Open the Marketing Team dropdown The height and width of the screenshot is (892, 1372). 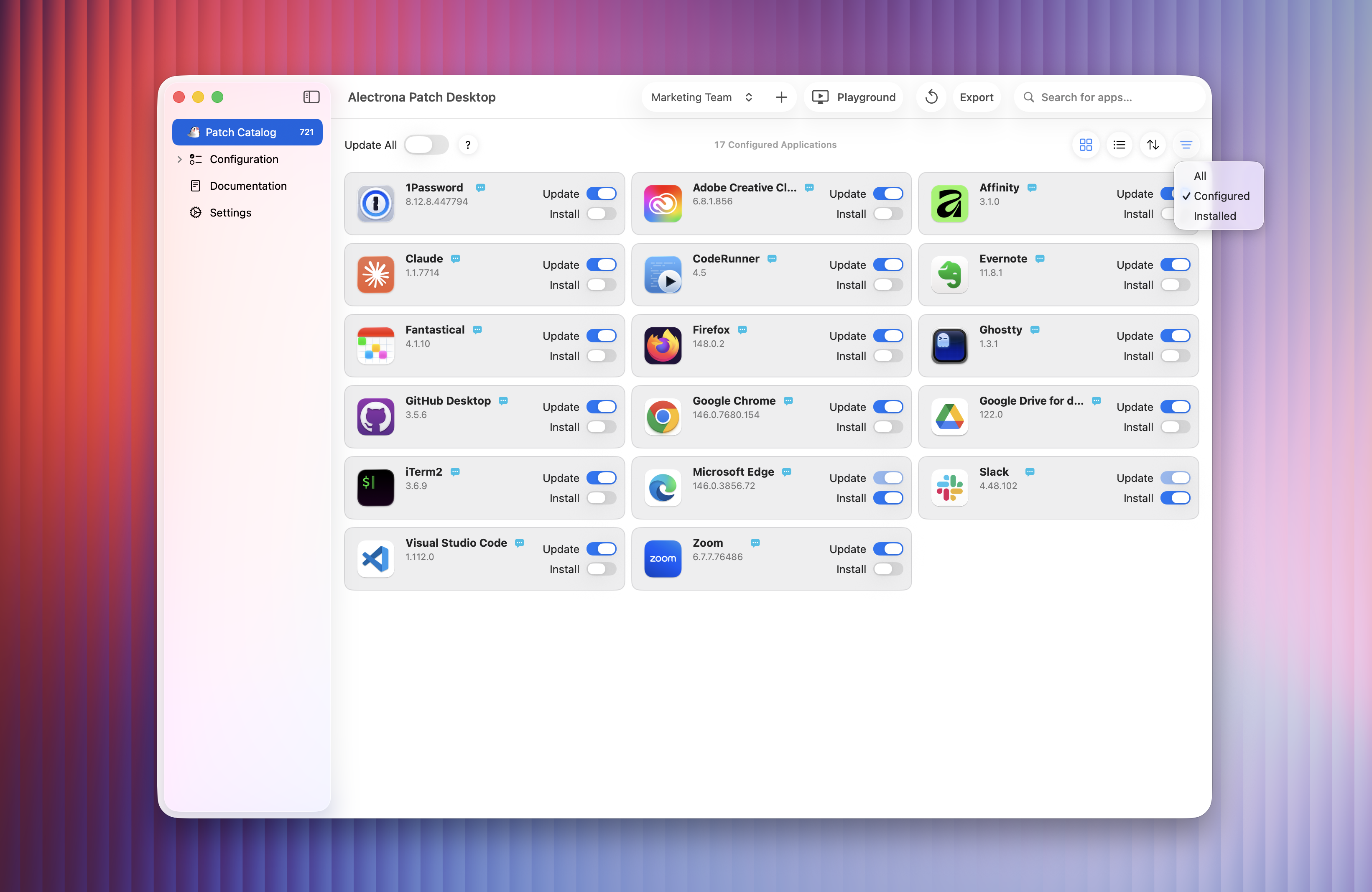point(701,97)
